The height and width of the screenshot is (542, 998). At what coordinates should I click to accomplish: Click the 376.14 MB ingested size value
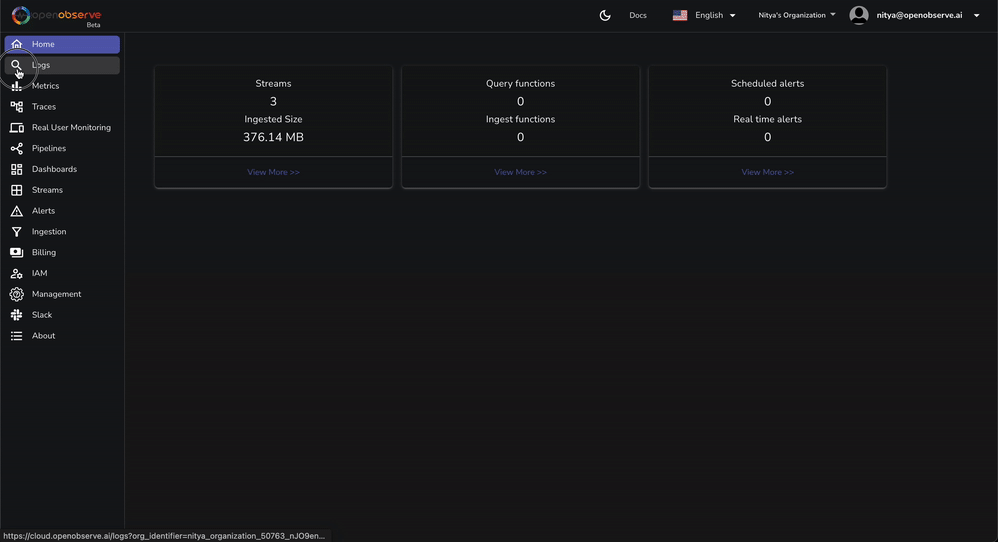tap(273, 137)
